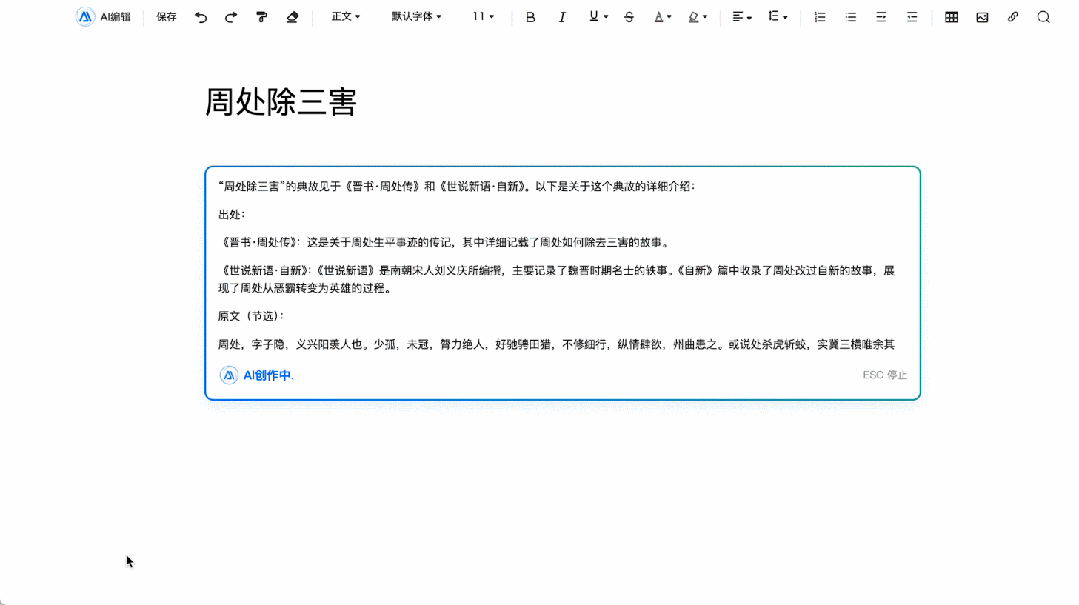The width and height of the screenshot is (1079, 605).
Task: Toggle strikethrough formatting
Action: [629, 17]
